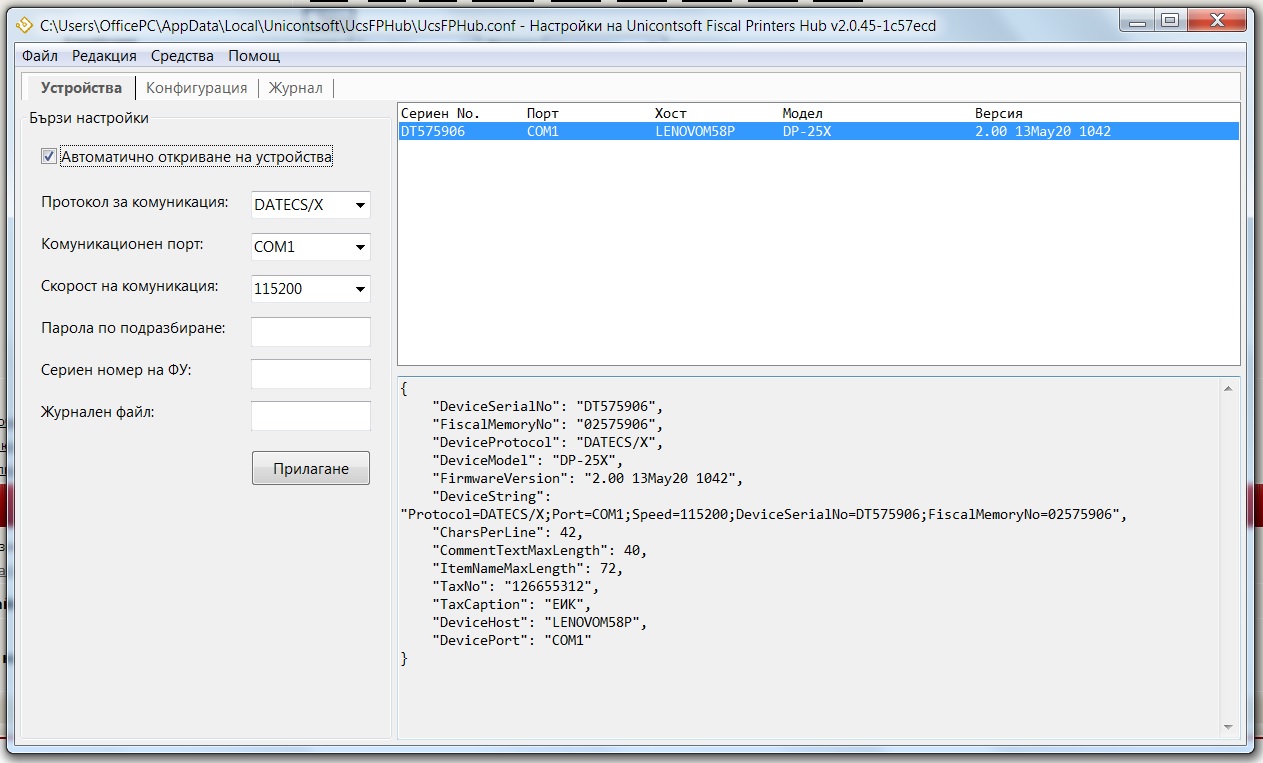Click the "CommentTextMaxLength": 40 line
This screenshot has height=763, width=1263.
point(540,550)
